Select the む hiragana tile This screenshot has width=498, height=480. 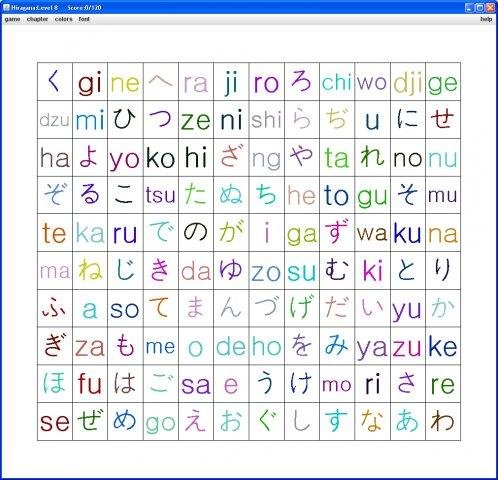coord(337,270)
